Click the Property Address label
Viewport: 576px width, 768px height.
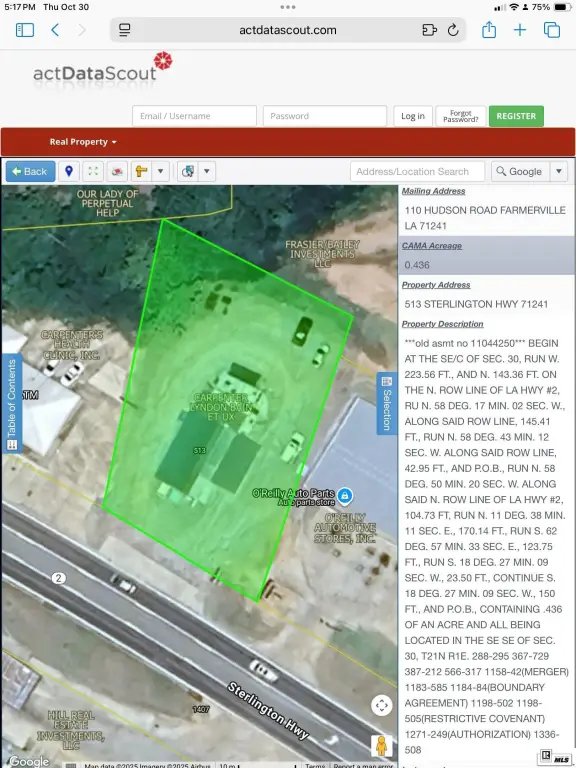point(436,285)
